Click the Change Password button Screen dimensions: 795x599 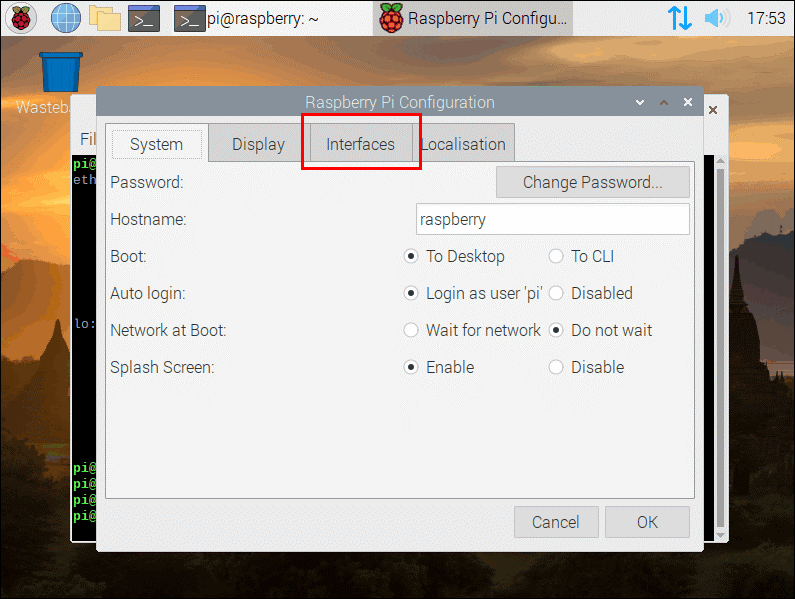tap(593, 182)
